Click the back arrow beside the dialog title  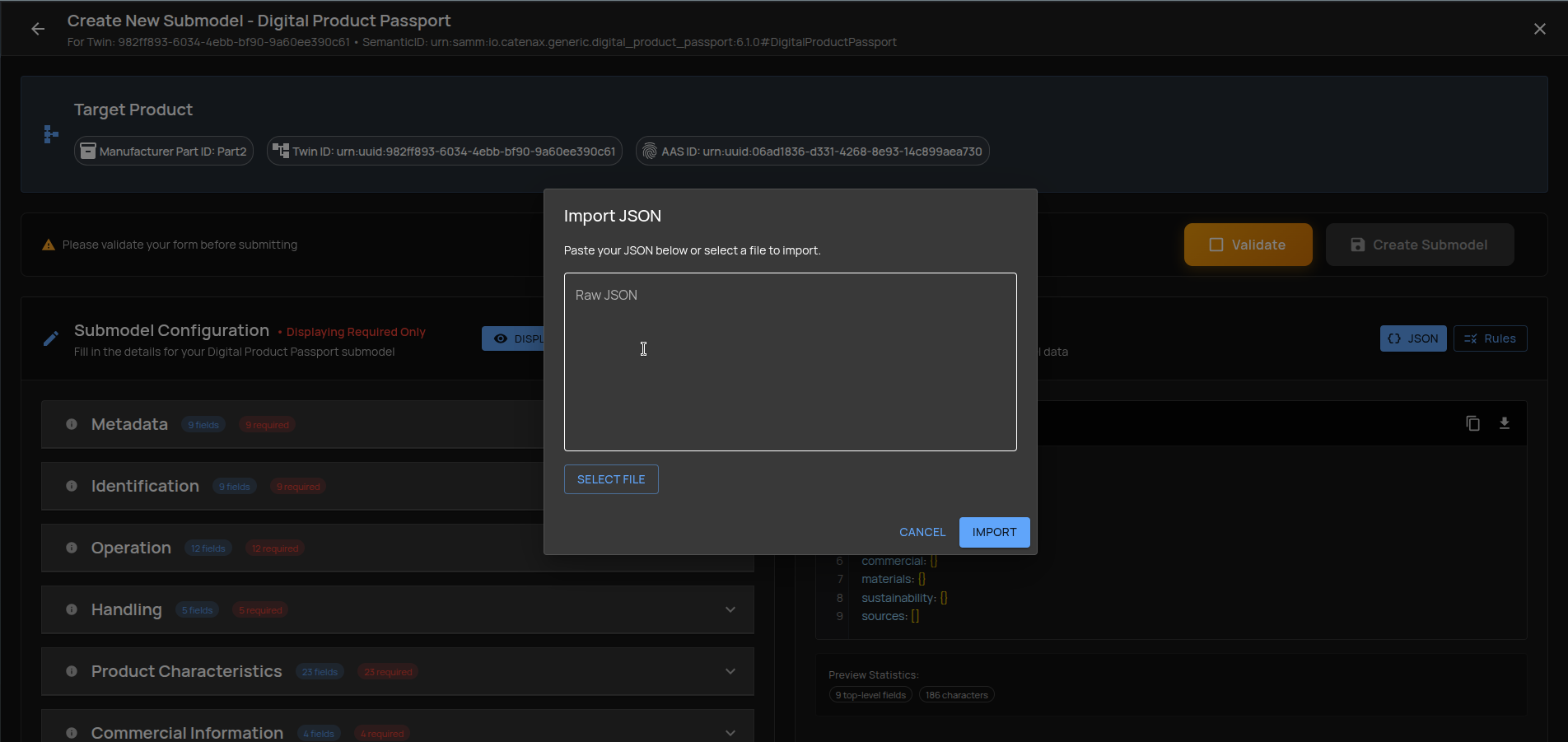(38, 28)
